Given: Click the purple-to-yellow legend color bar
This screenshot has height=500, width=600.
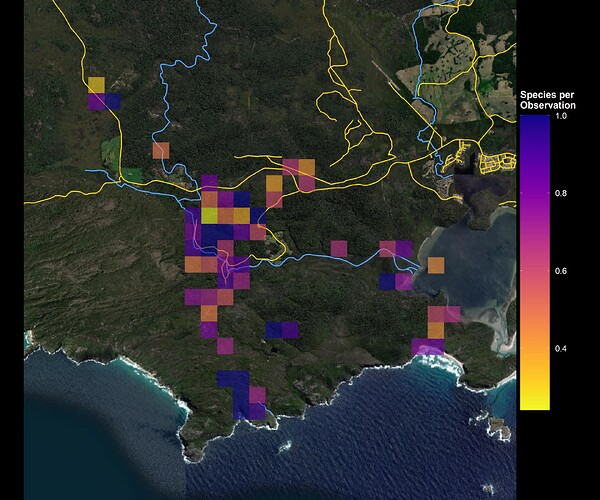Looking at the screenshot, I should (535, 263).
